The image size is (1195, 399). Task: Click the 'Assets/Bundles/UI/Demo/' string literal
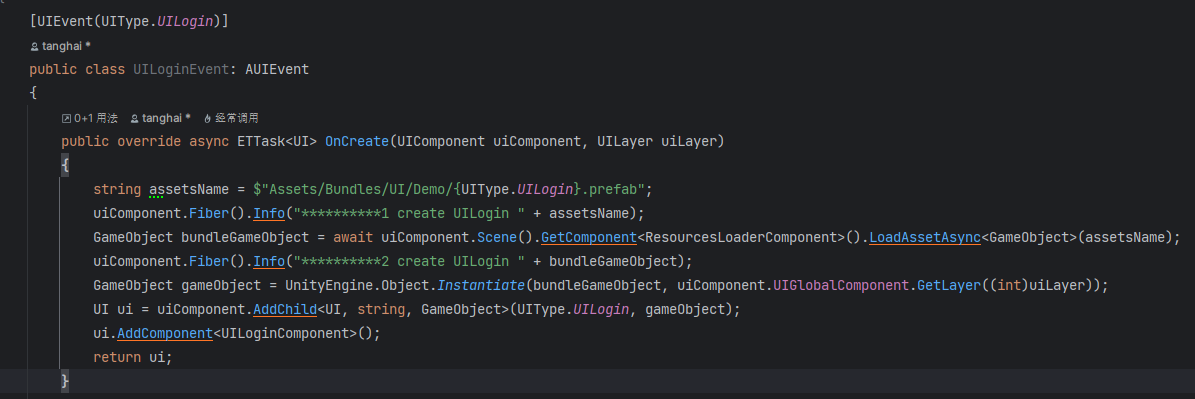pyautogui.click(x=360, y=190)
